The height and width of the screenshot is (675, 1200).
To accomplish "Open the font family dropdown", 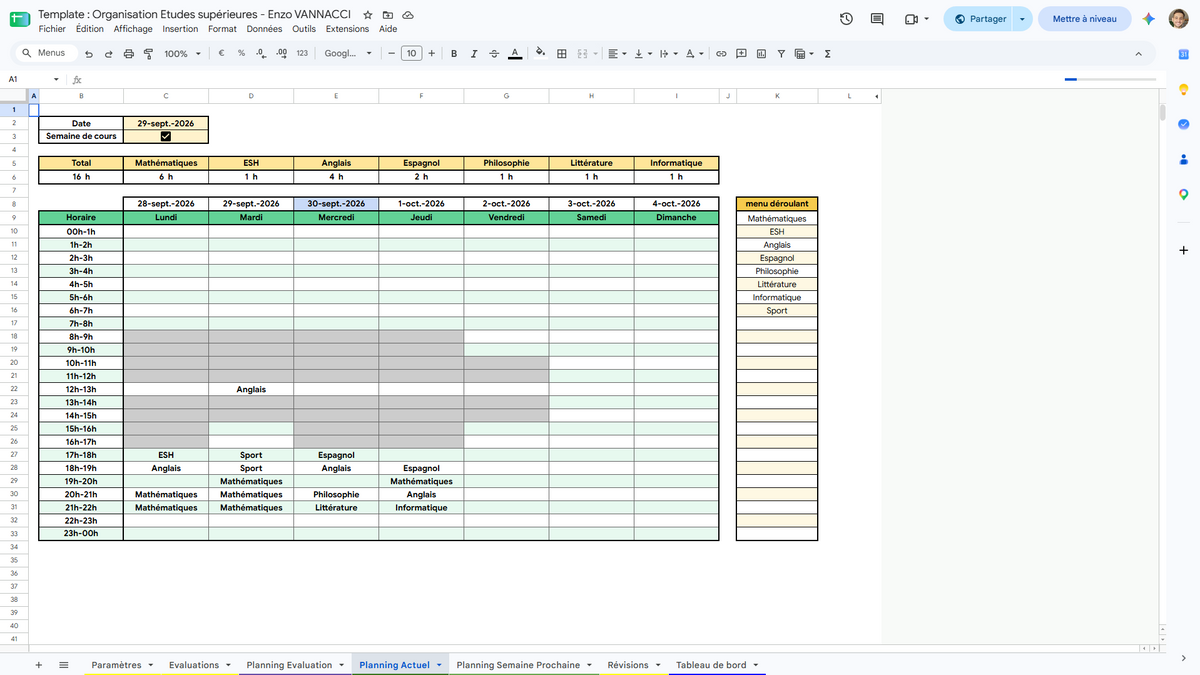I will (348, 53).
